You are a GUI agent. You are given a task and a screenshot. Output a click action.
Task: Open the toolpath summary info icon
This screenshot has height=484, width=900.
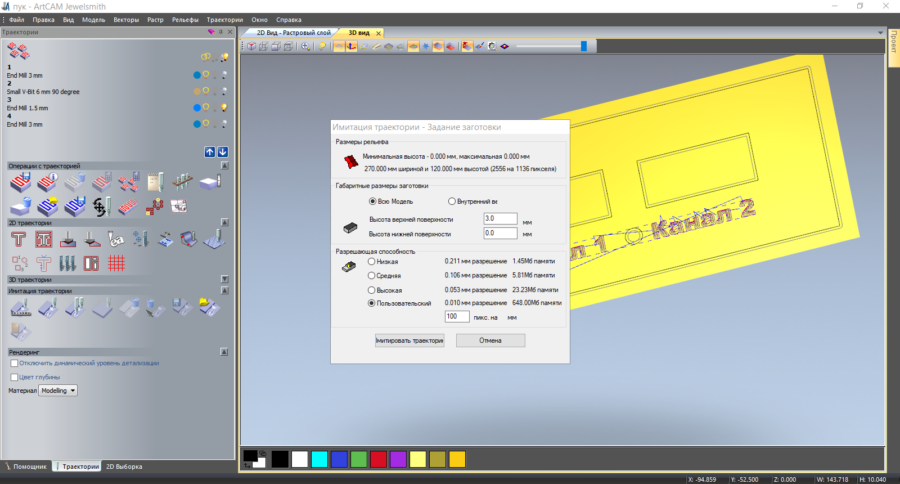47,183
